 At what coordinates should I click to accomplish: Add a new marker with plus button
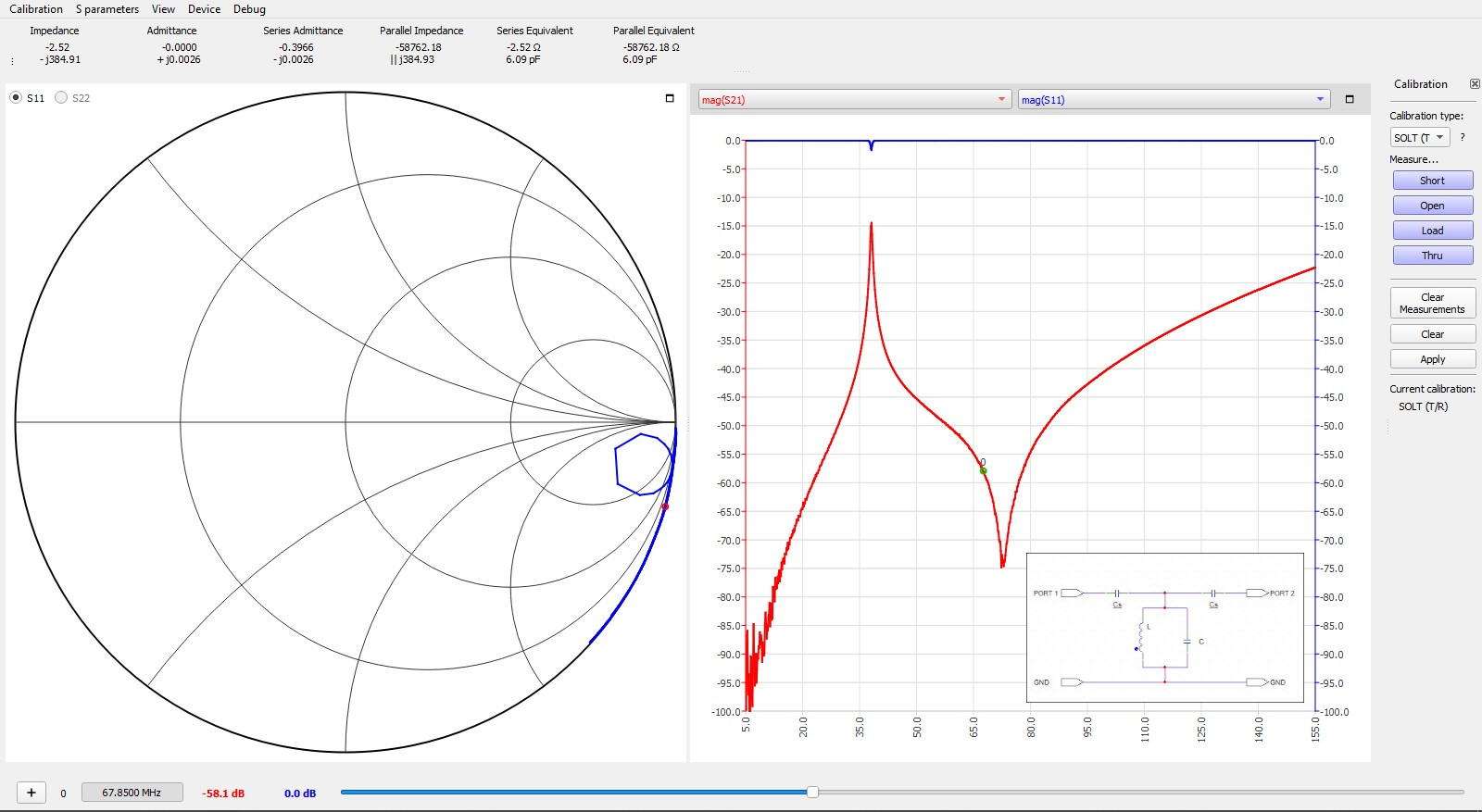coord(31,793)
